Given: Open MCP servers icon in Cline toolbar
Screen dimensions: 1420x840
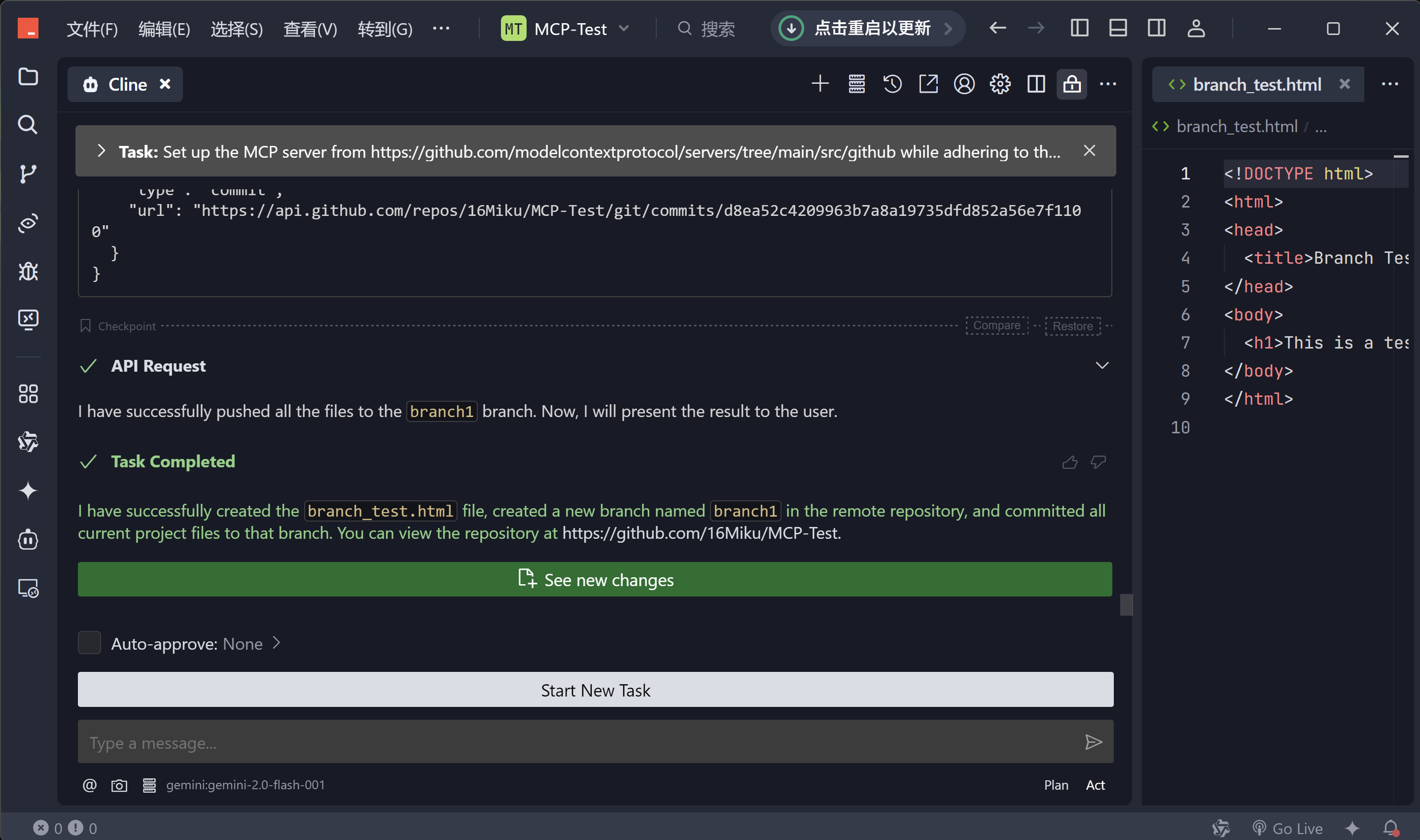Looking at the screenshot, I should pos(856,84).
